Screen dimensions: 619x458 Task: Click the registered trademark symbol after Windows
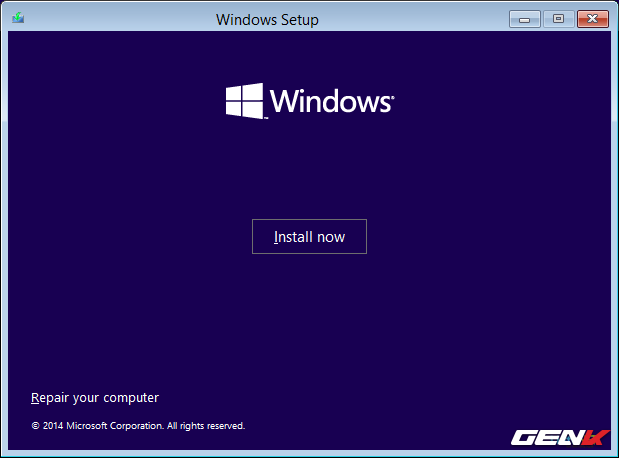point(392,98)
